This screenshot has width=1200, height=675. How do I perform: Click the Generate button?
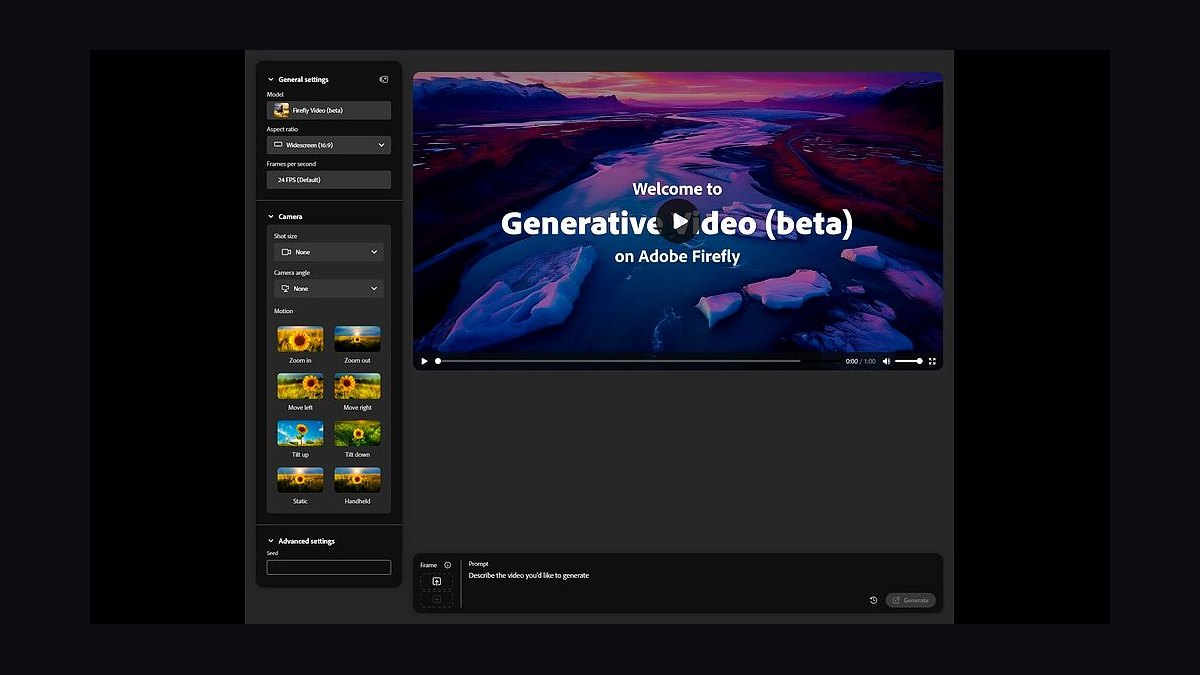coord(910,600)
